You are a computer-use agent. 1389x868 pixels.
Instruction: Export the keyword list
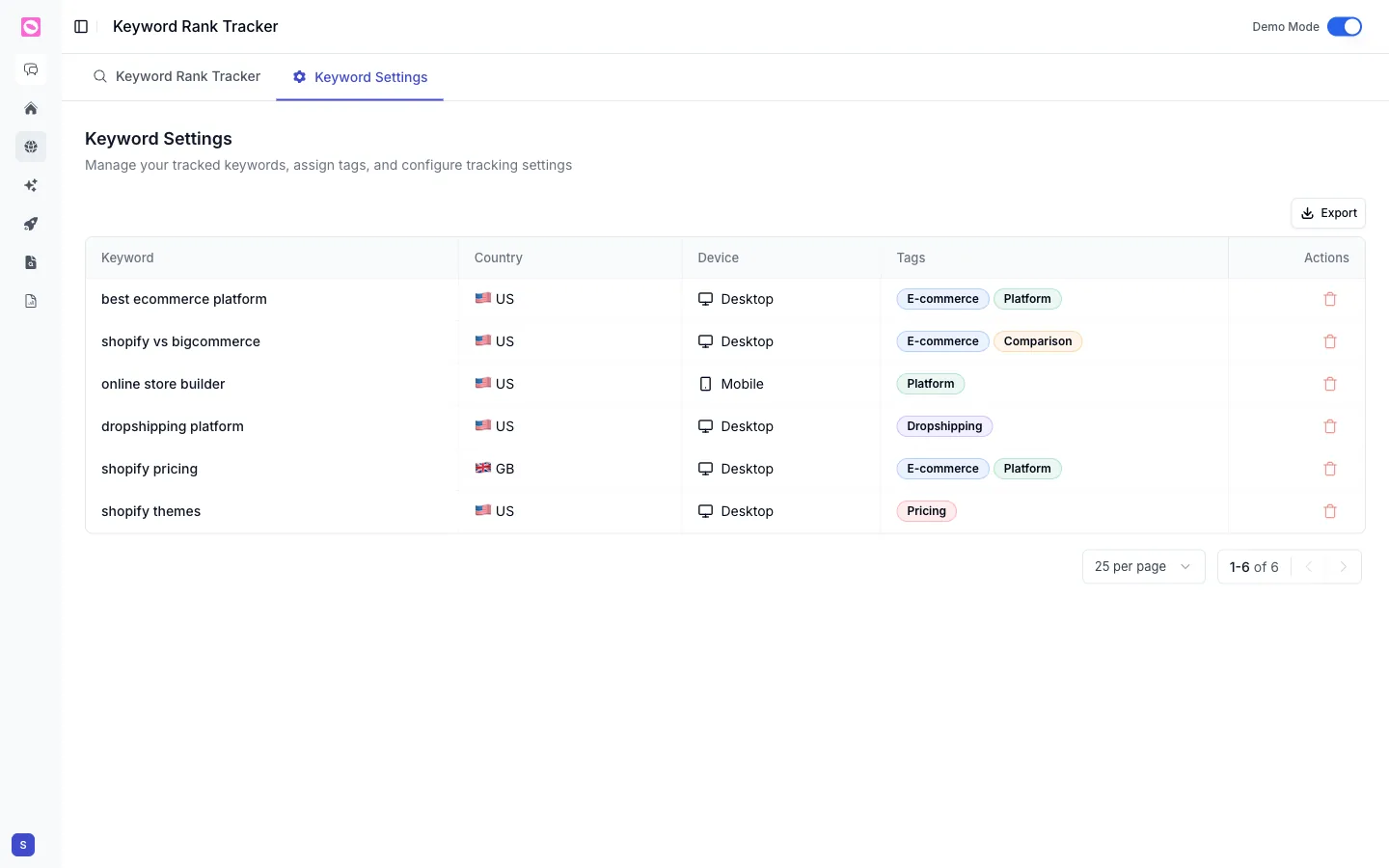point(1328,213)
